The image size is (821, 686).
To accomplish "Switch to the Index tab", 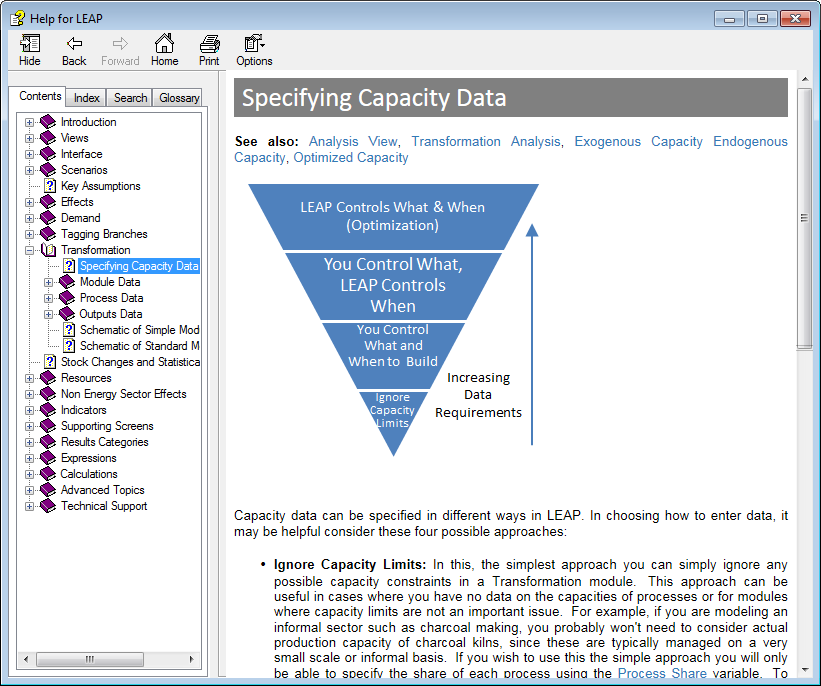I will click(x=86, y=98).
